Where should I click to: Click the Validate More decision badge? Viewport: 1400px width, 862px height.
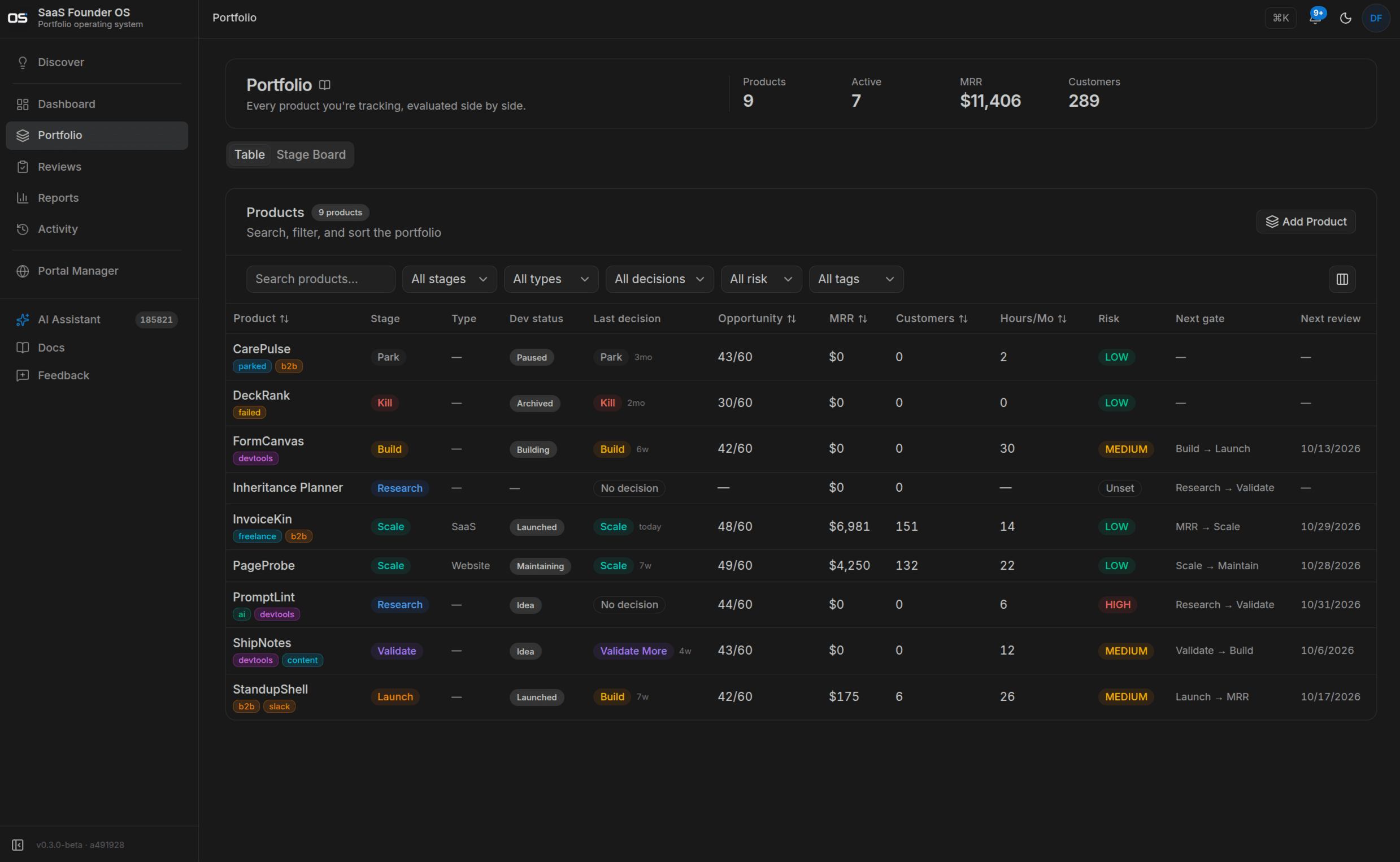click(633, 651)
